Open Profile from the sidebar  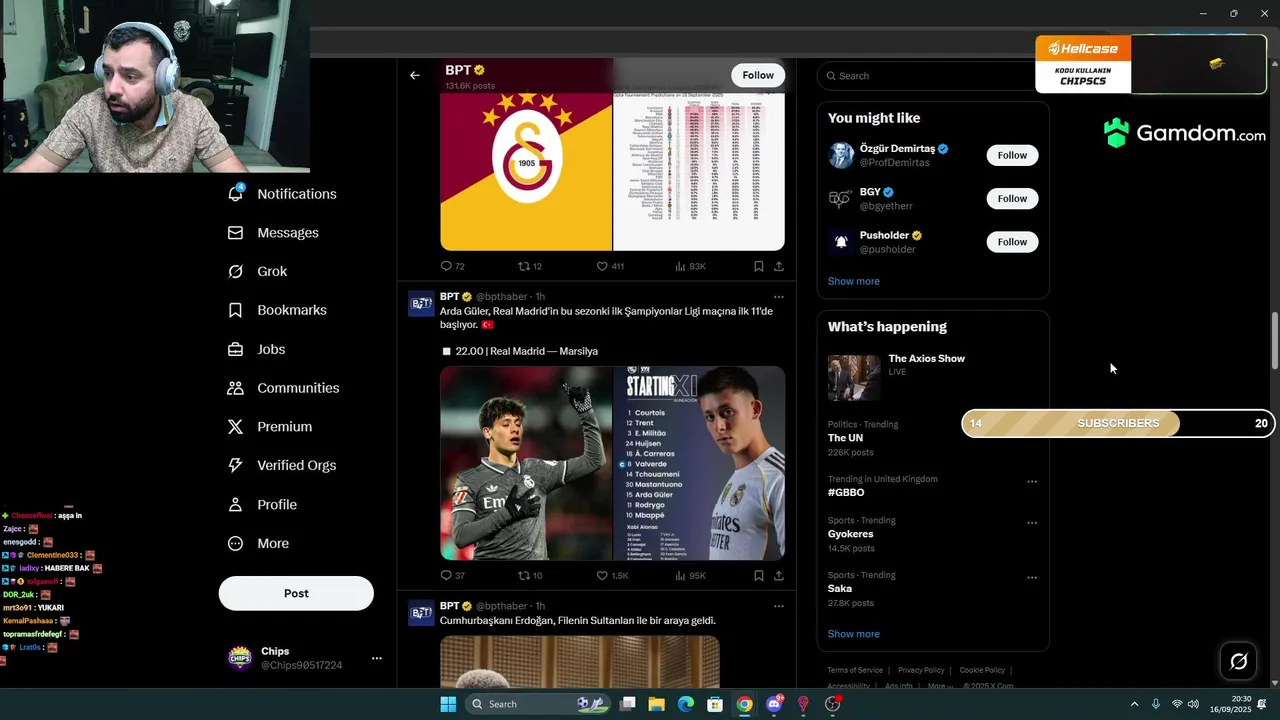pos(262,504)
